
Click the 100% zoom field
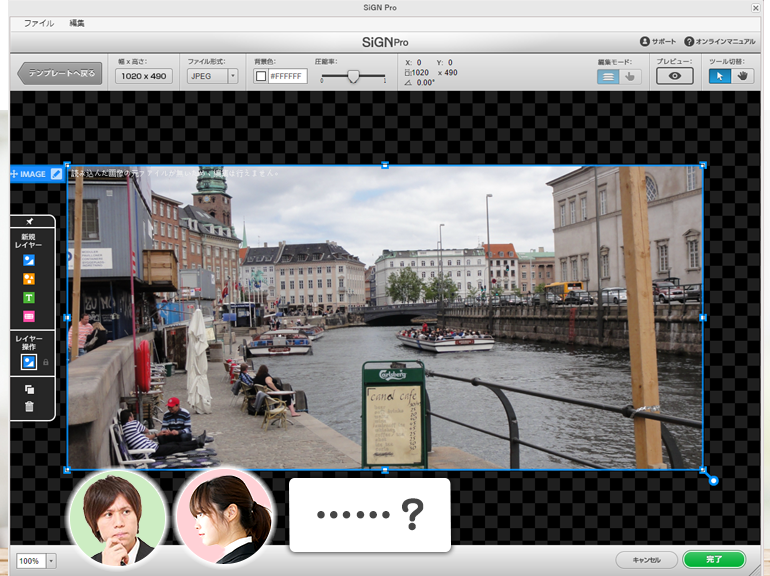pyautogui.click(x=31, y=561)
